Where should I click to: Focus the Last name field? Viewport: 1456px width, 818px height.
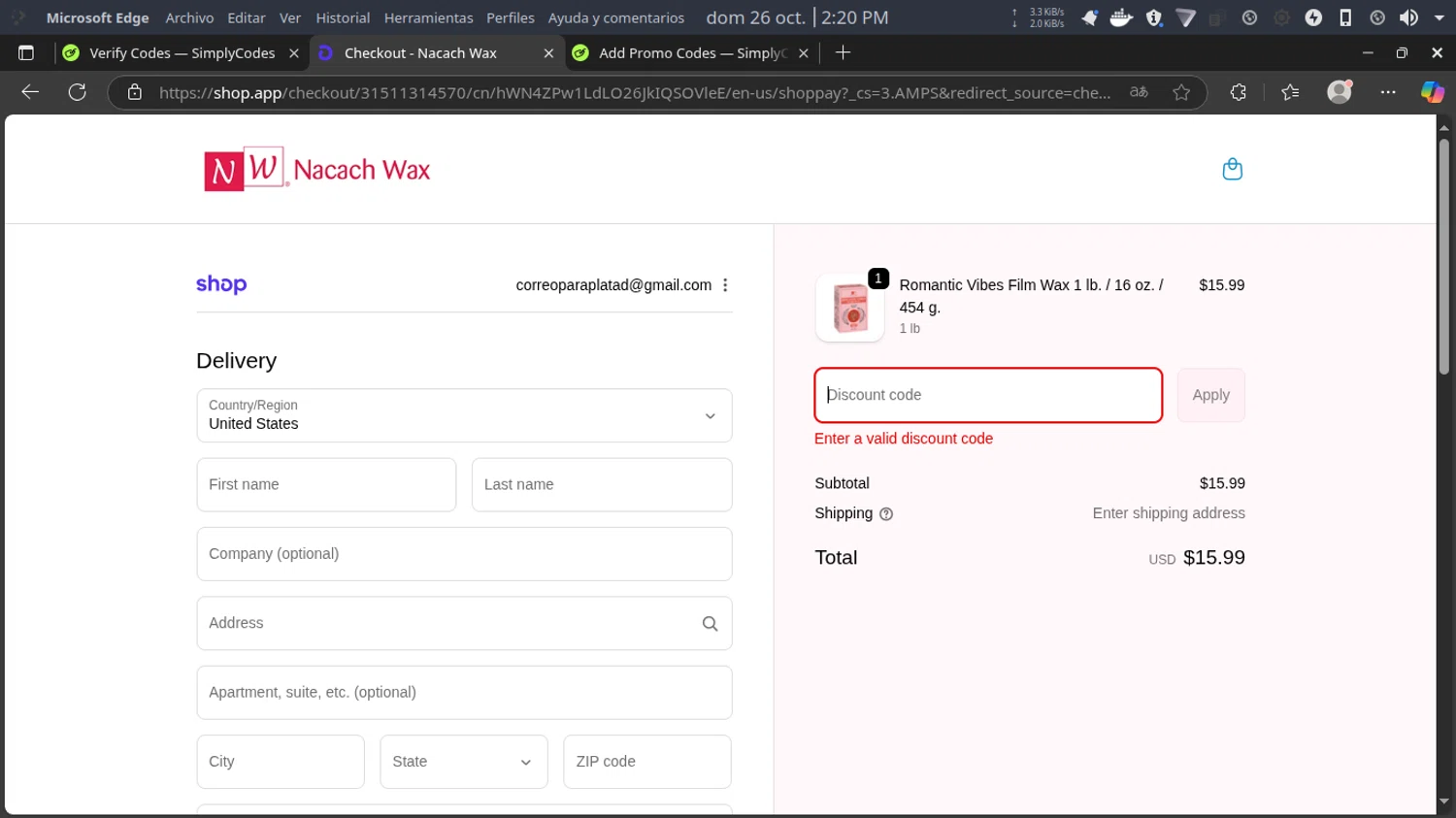[602, 484]
